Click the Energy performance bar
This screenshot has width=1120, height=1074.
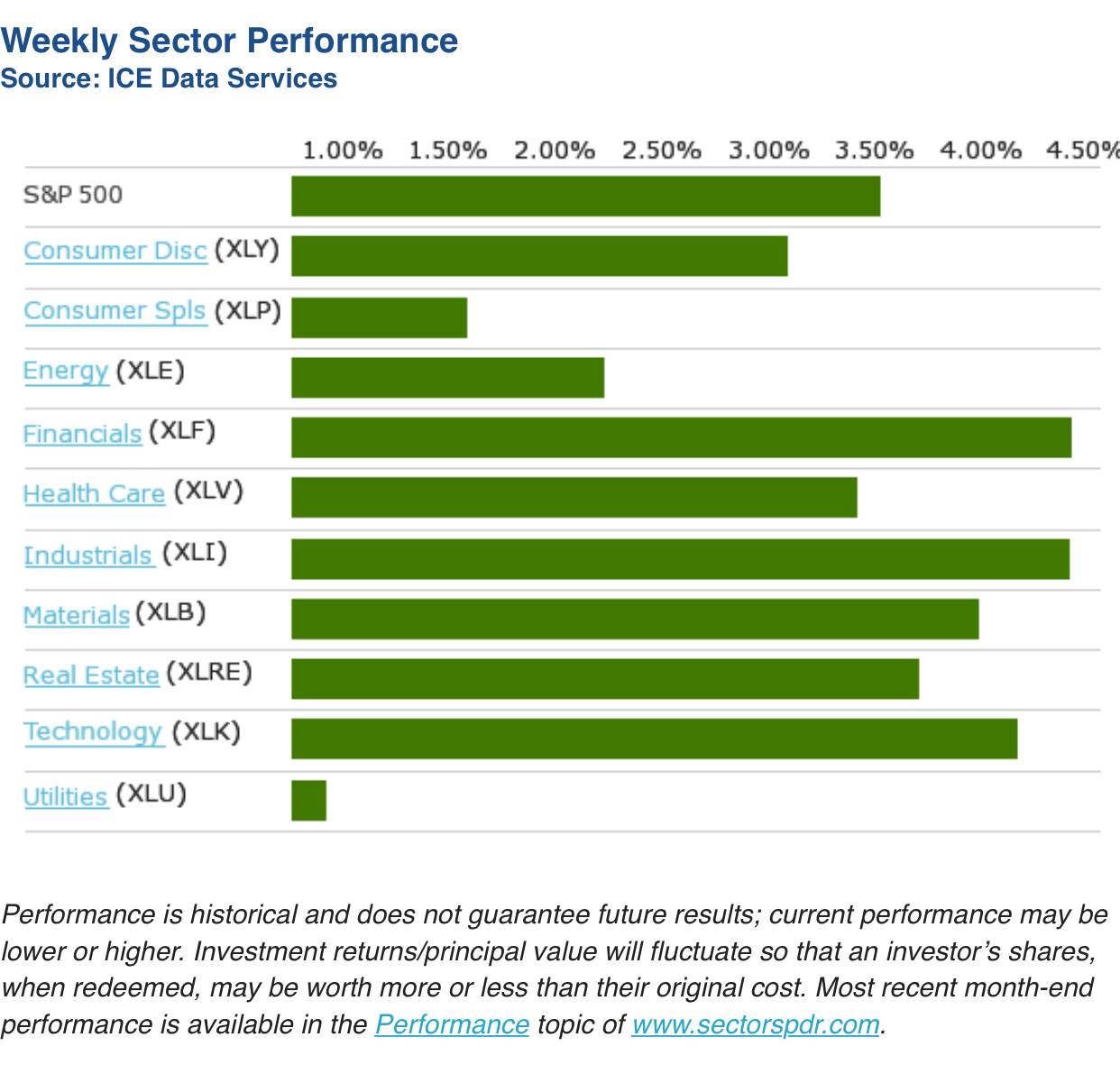click(447, 378)
